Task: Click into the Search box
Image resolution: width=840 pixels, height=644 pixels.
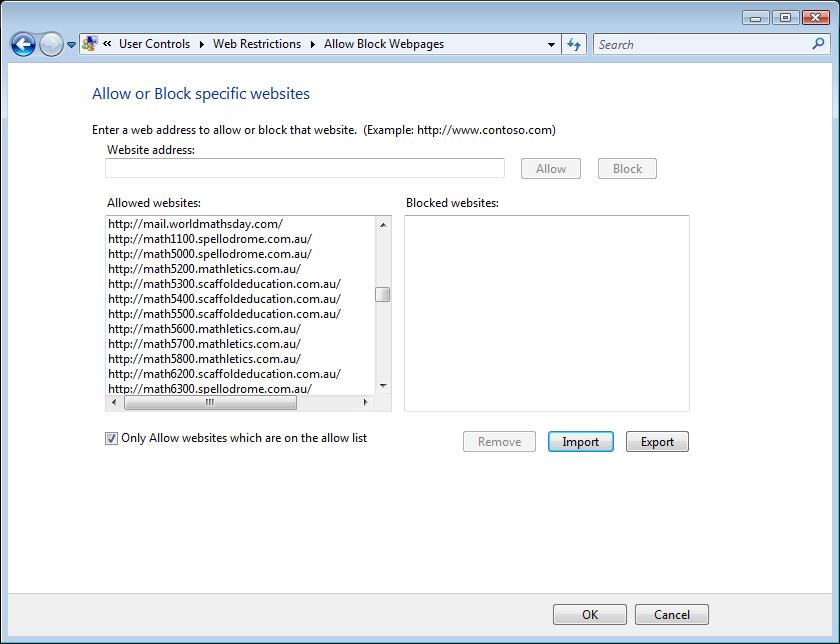Action: coord(702,44)
